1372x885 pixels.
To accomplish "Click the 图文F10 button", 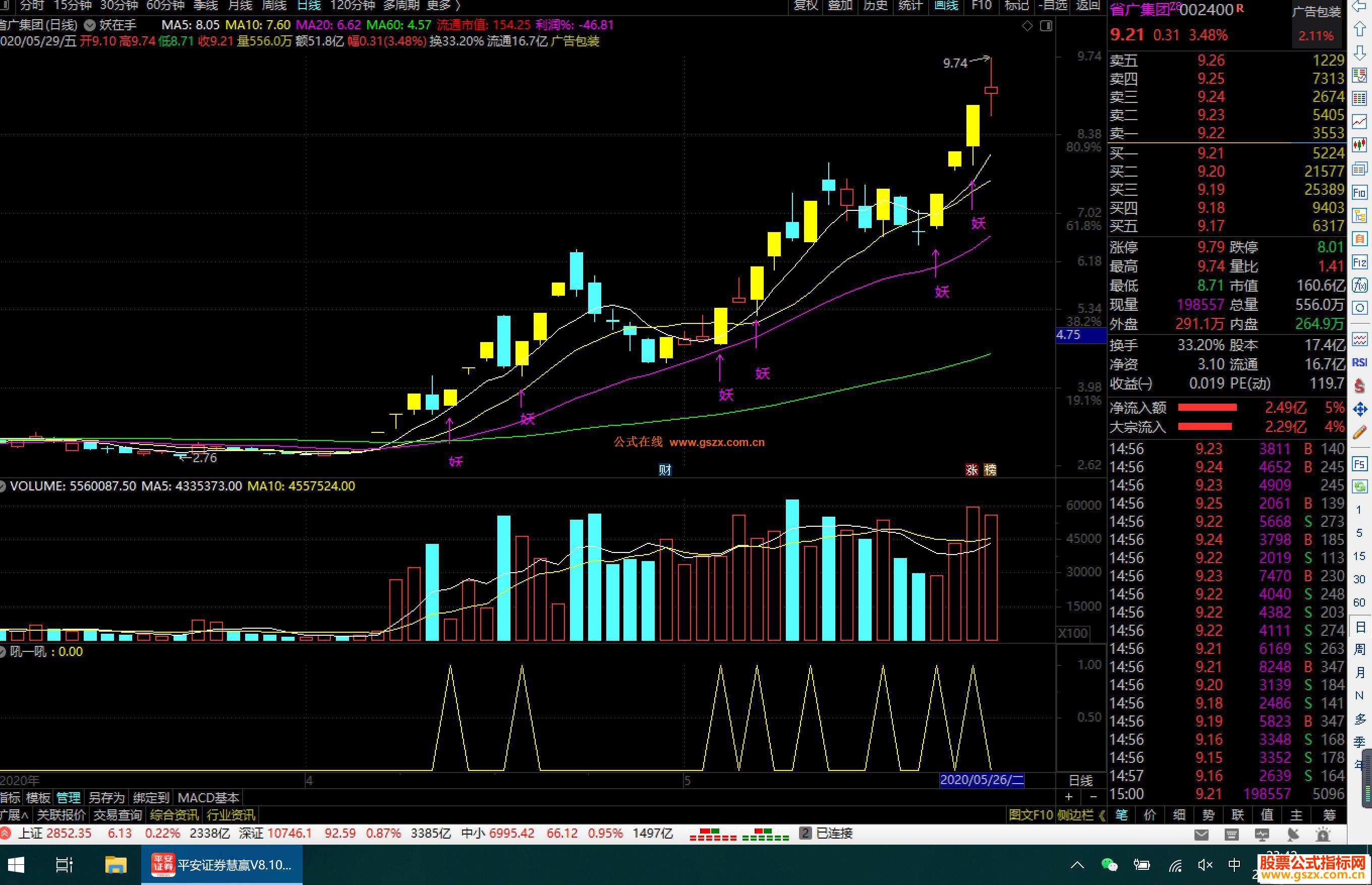I will coord(1032,815).
